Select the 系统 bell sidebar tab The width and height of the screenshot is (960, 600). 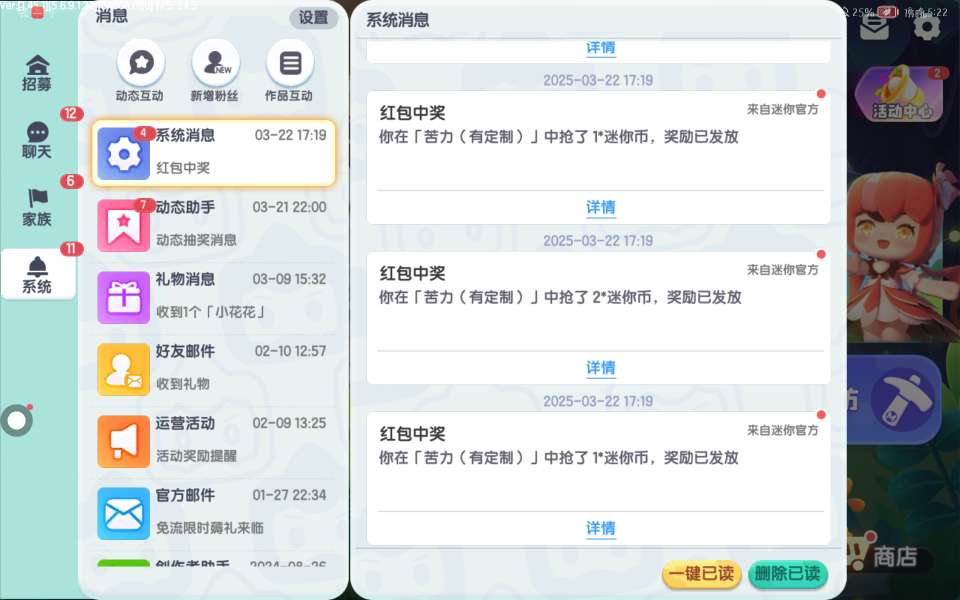click(x=38, y=274)
